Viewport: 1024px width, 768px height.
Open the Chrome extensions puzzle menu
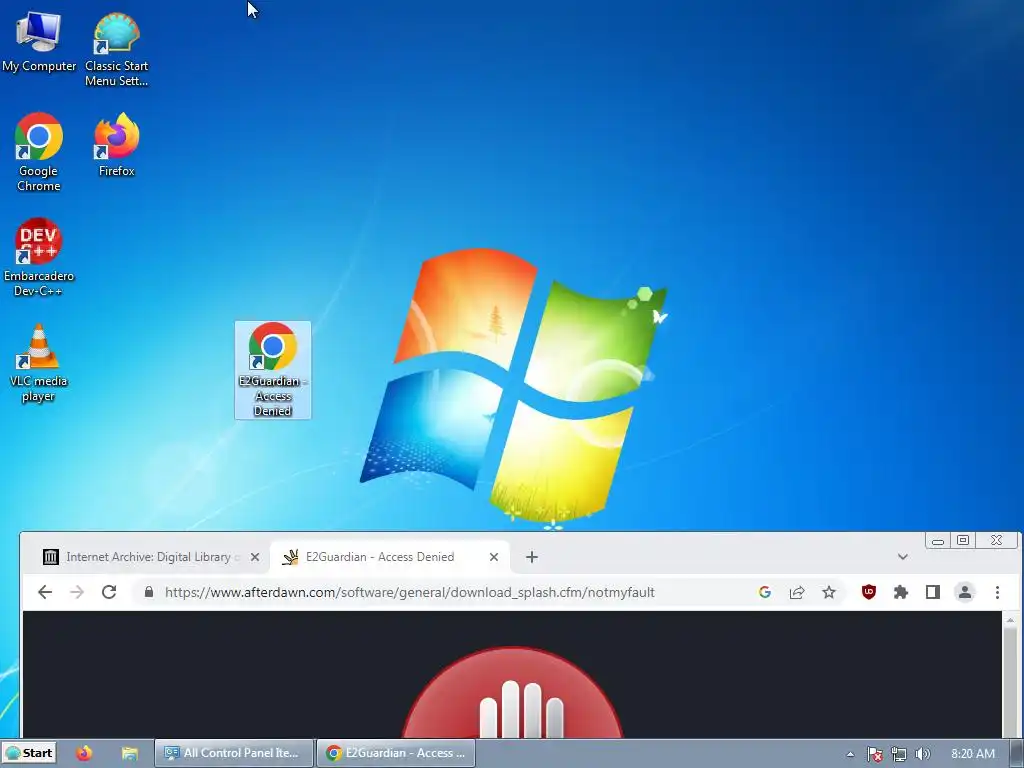[x=901, y=592]
